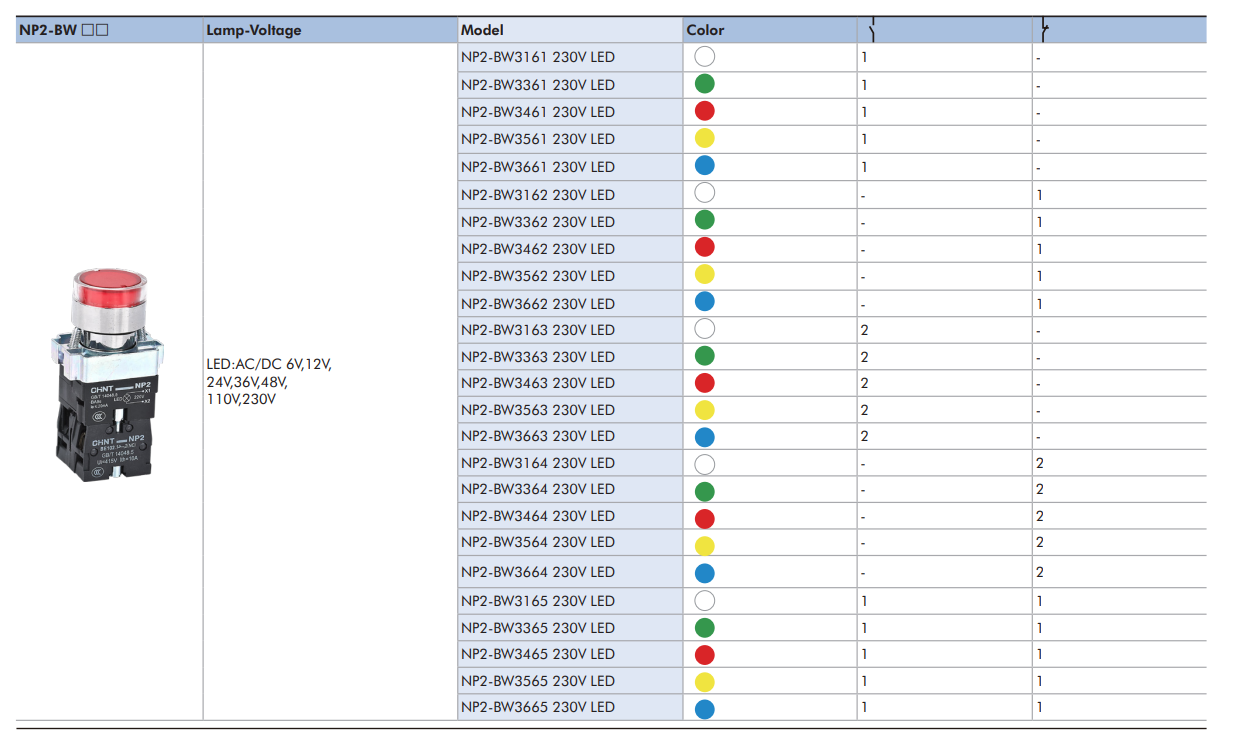
Task: Pick the green color circle for NP2-BW3362
Action: tap(705, 220)
